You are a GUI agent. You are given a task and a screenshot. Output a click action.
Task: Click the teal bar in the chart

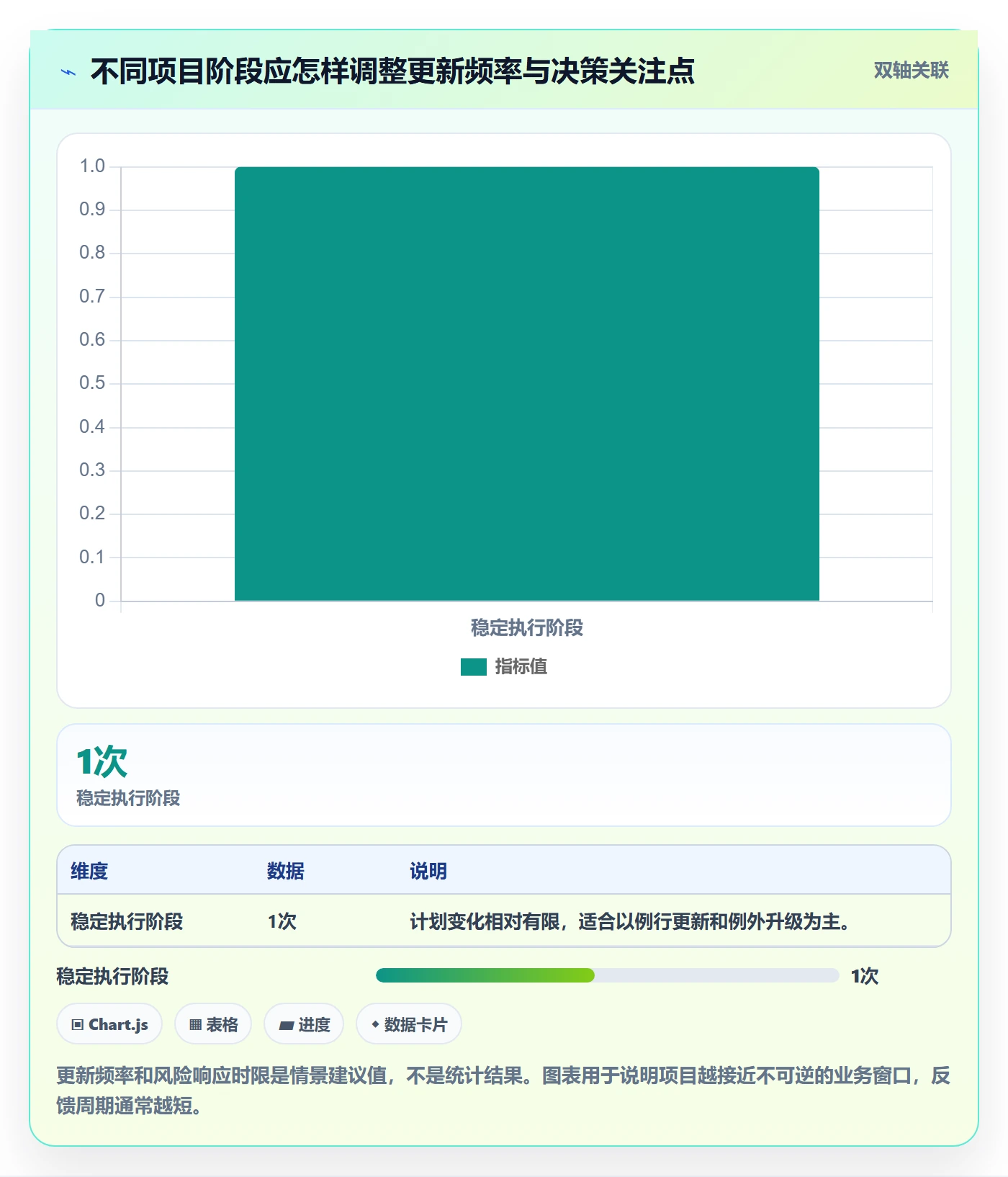[x=527, y=383]
